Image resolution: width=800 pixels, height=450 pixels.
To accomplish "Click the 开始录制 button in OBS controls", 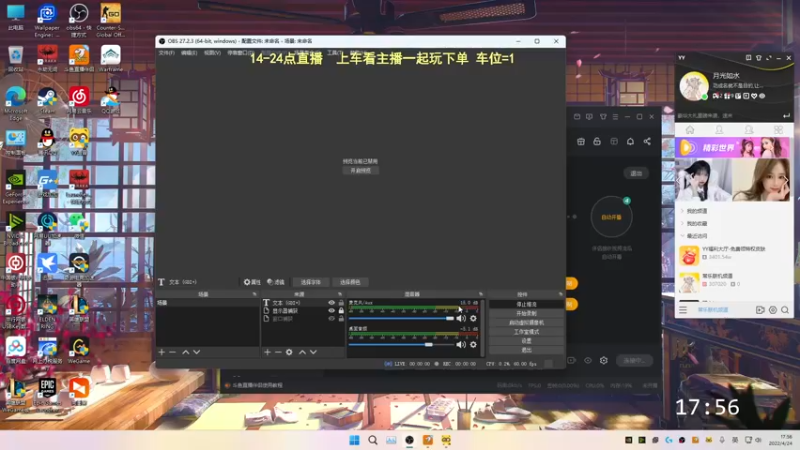I will [x=526, y=313].
